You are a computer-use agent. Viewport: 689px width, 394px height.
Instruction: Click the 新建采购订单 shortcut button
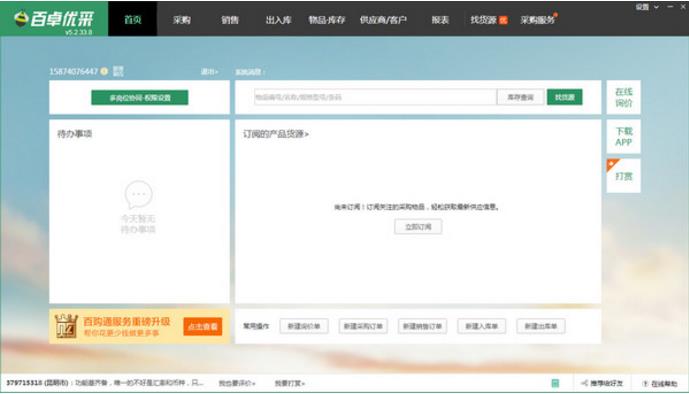pyautogui.click(x=363, y=326)
